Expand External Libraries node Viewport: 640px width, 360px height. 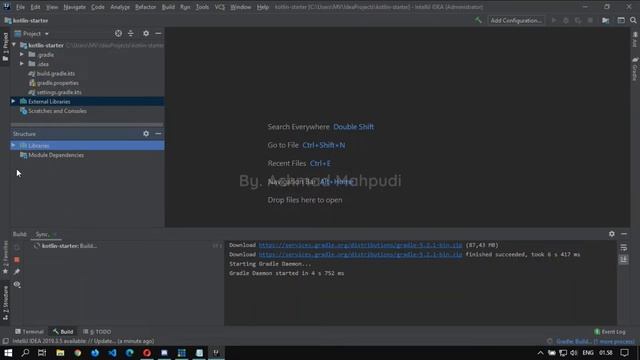[13, 101]
